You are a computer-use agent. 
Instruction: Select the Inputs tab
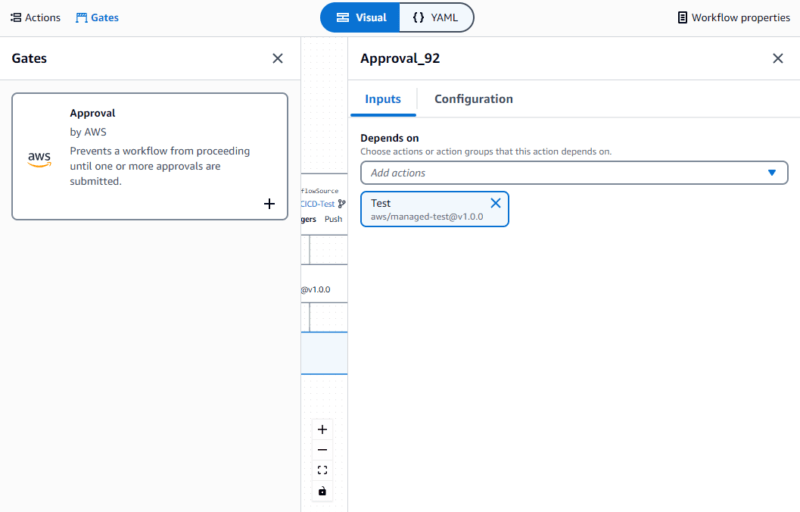pos(383,99)
